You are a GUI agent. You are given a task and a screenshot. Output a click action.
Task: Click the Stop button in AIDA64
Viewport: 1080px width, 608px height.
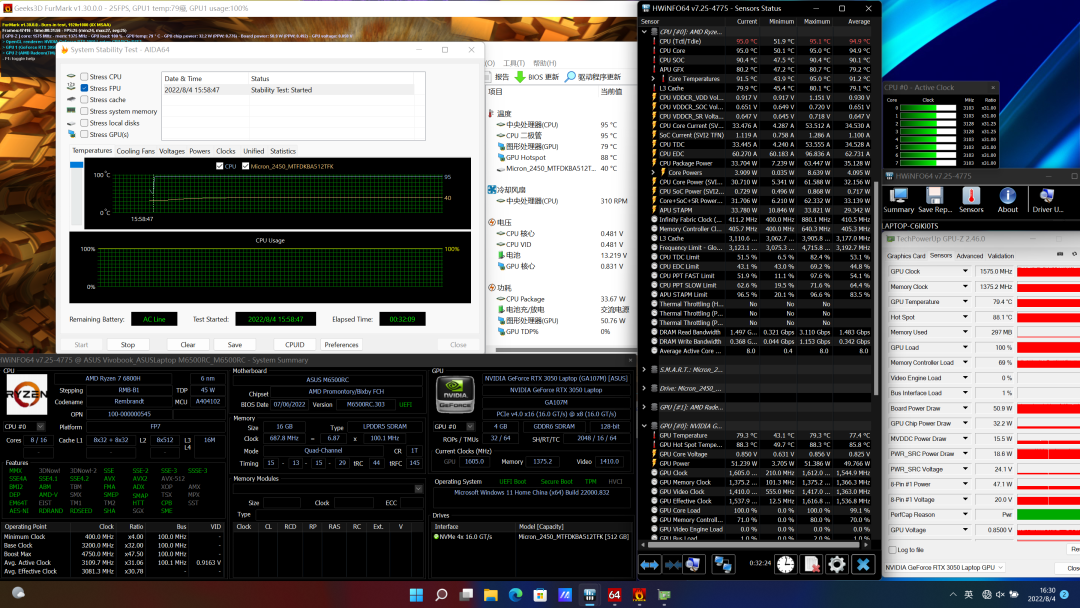click(128, 344)
